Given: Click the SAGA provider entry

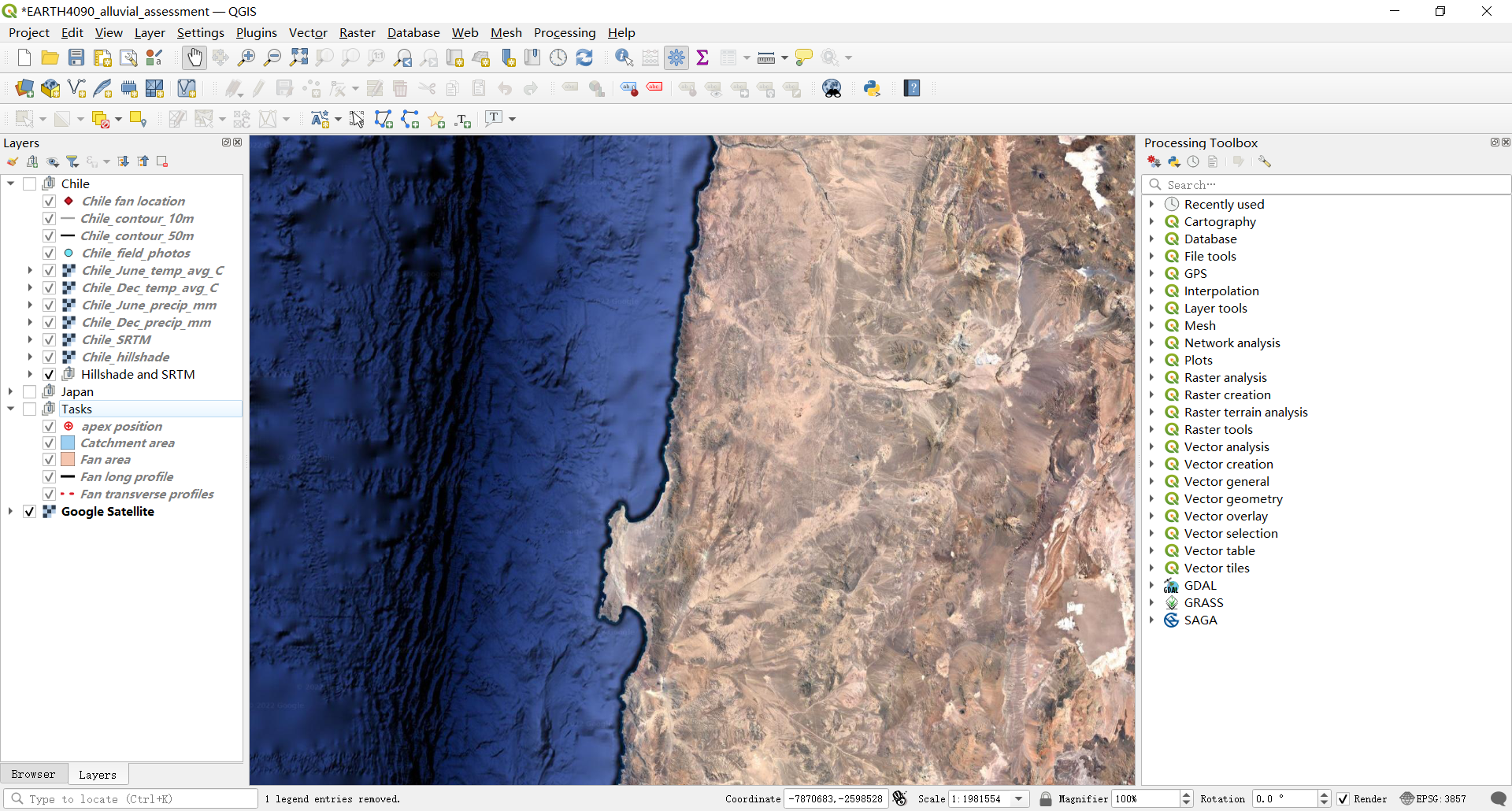Looking at the screenshot, I should [1200, 620].
